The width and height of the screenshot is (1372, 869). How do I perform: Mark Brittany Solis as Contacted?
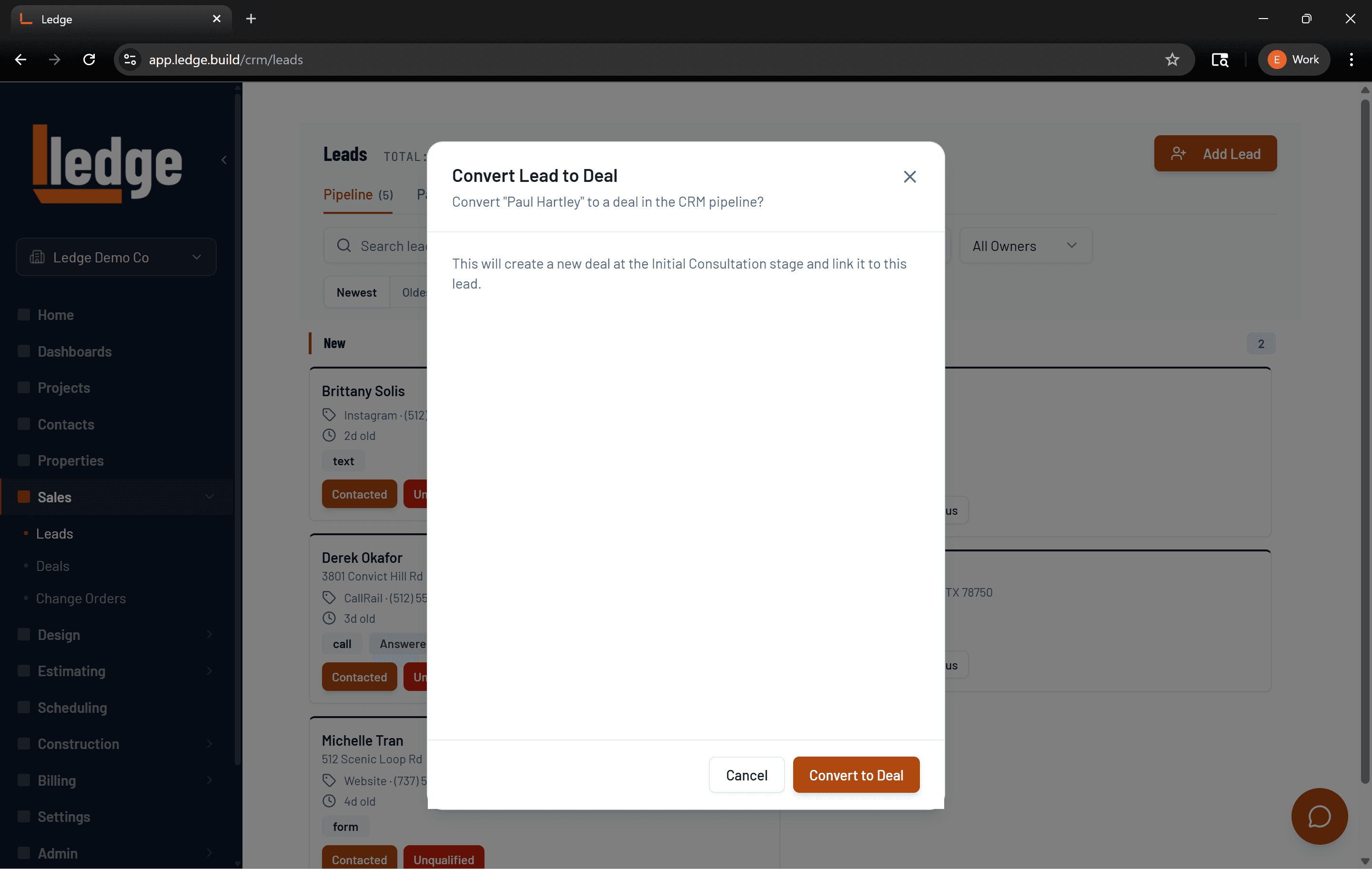click(x=359, y=494)
